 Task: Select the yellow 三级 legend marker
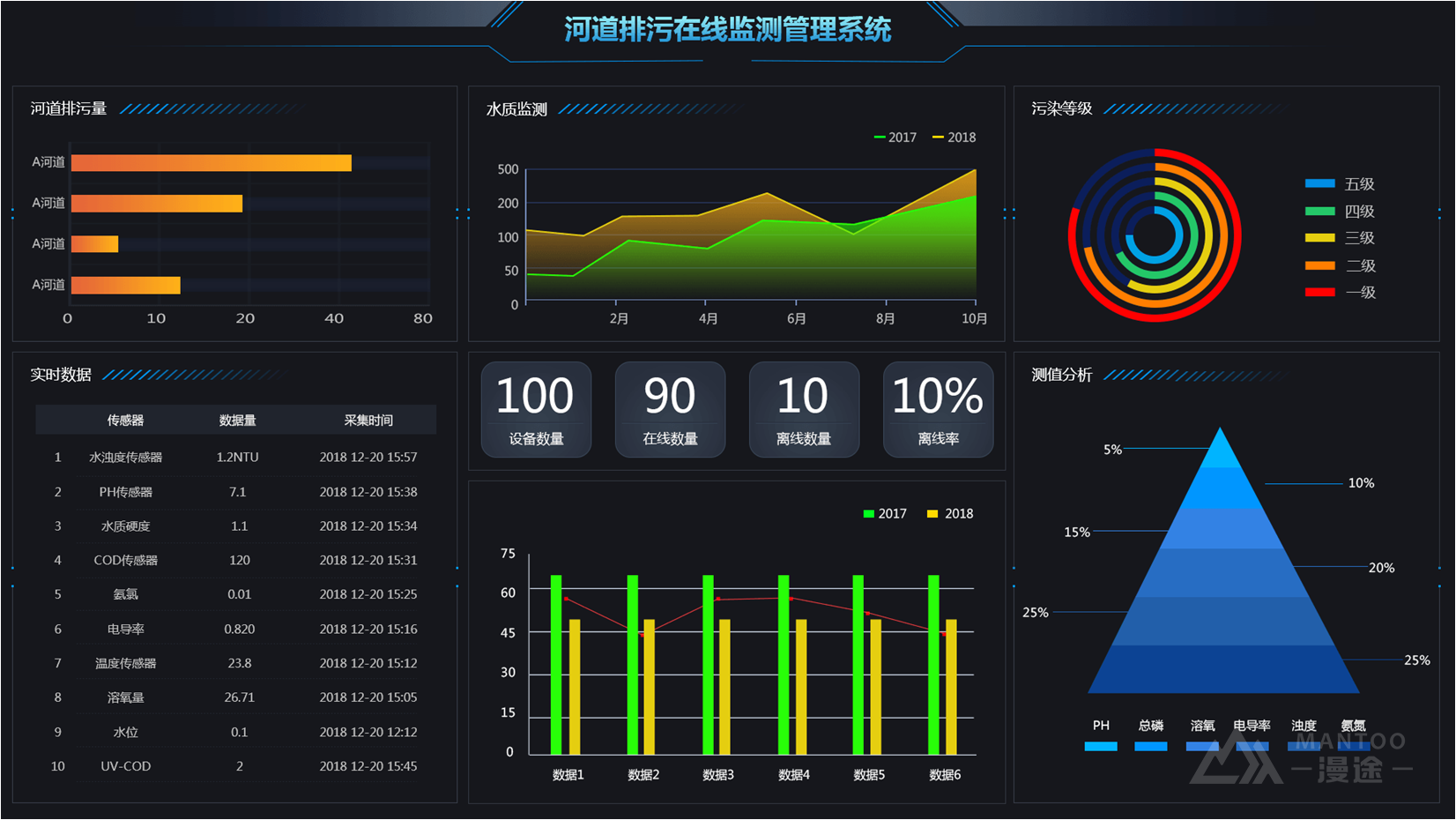[x=1319, y=238]
